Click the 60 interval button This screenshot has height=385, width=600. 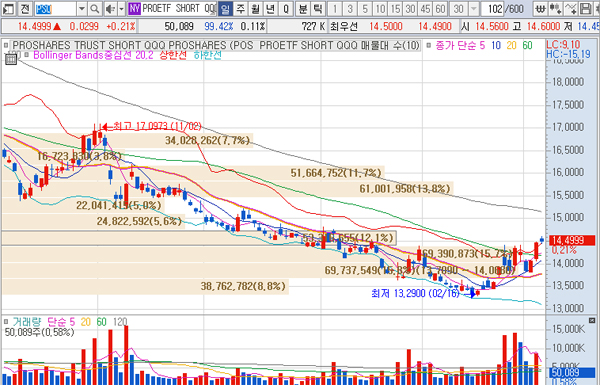pos(440,8)
